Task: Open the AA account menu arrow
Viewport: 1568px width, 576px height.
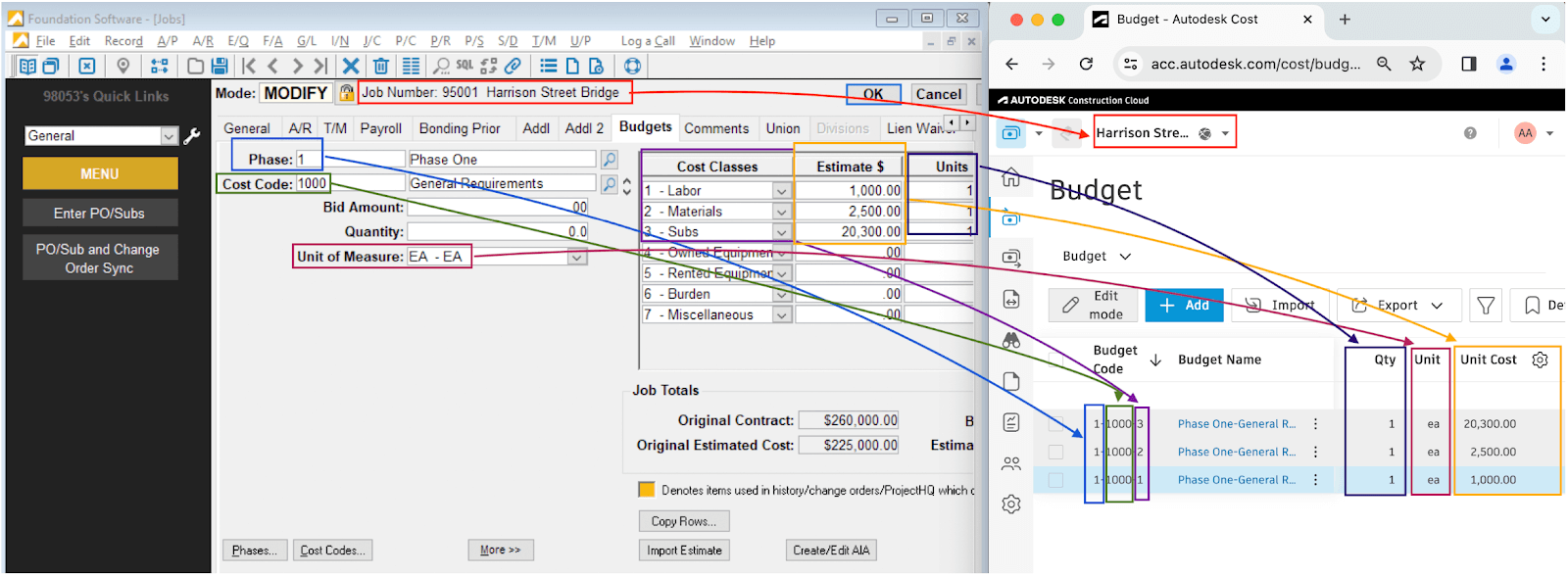Action: pyautogui.click(x=1549, y=133)
